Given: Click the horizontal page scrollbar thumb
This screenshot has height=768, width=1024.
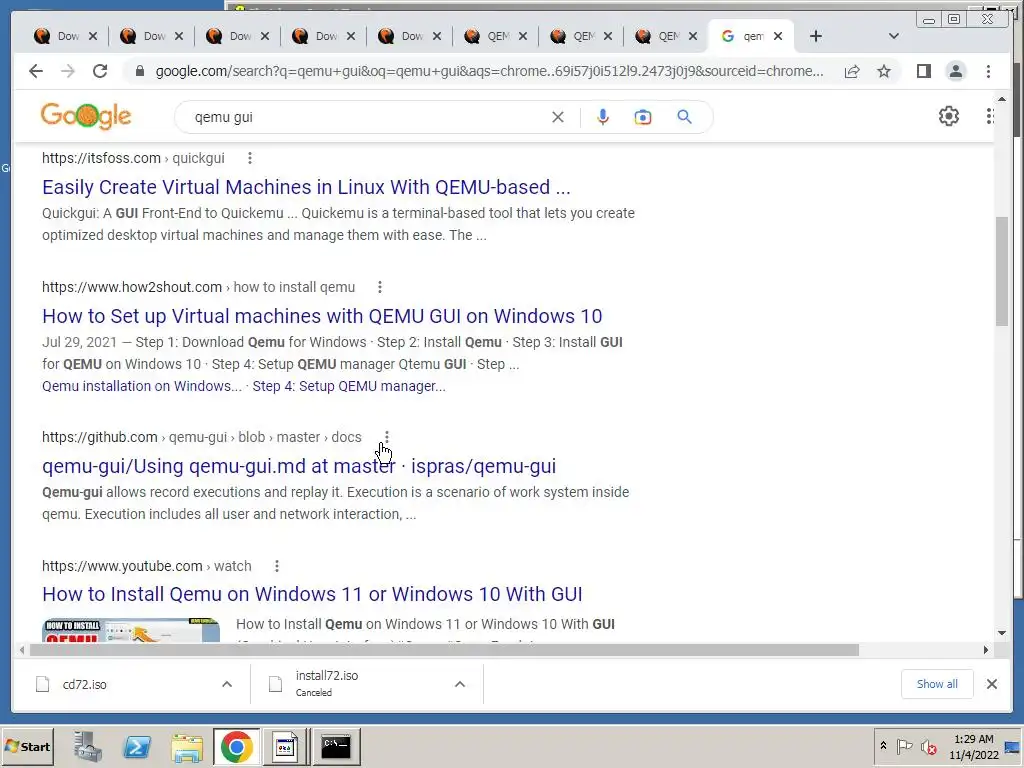Looking at the screenshot, I should (444, 650).
